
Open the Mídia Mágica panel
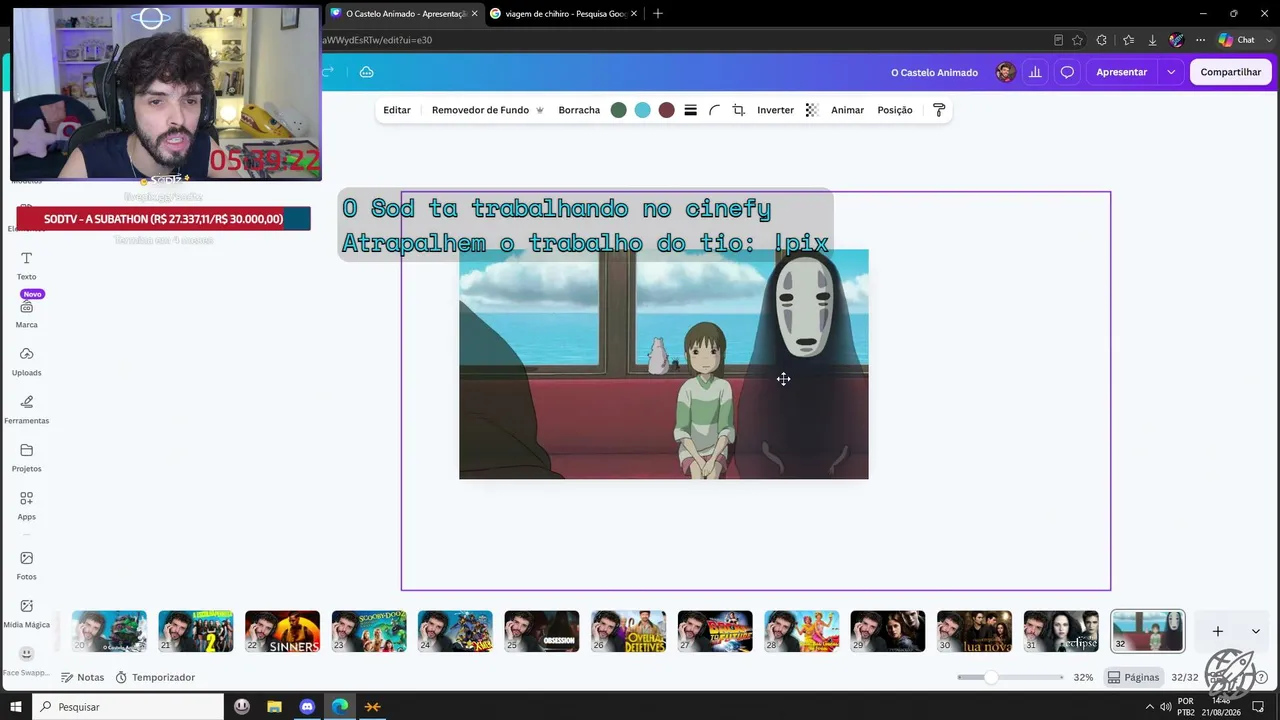pyautogui.click(x=26, y=613)
